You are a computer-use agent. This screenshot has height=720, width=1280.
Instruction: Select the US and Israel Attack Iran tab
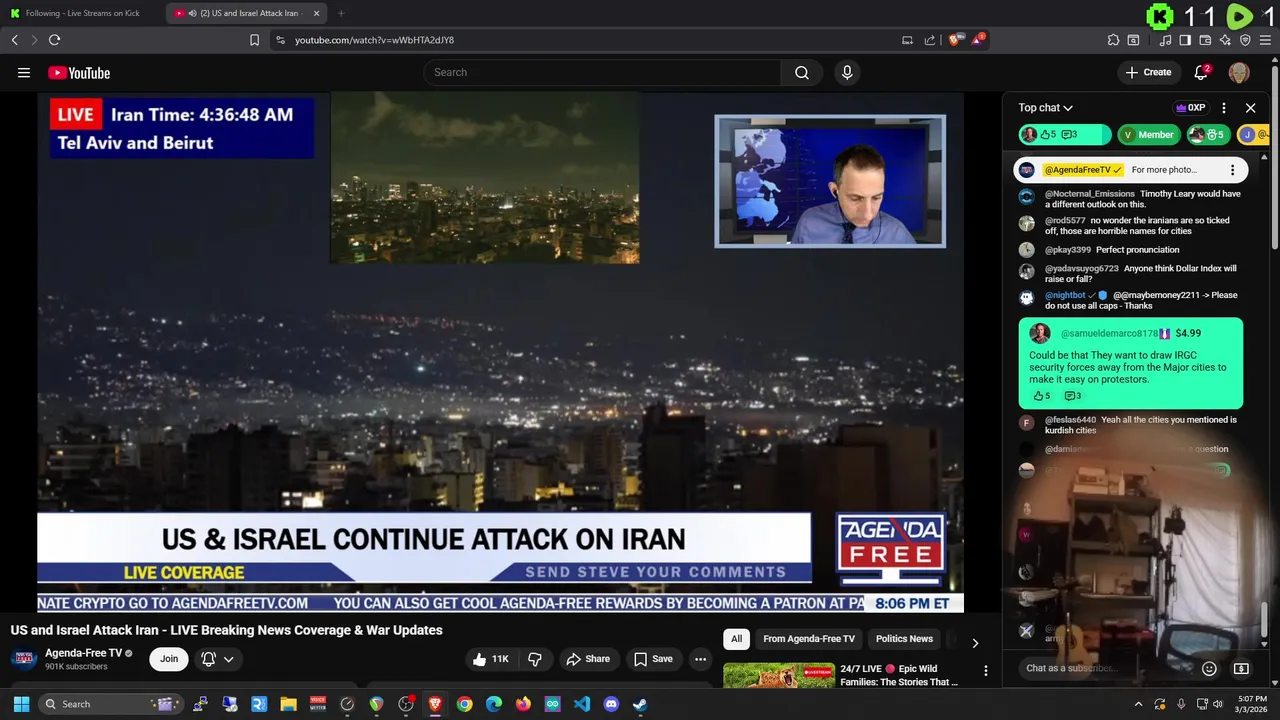click(x=247, y=13)
